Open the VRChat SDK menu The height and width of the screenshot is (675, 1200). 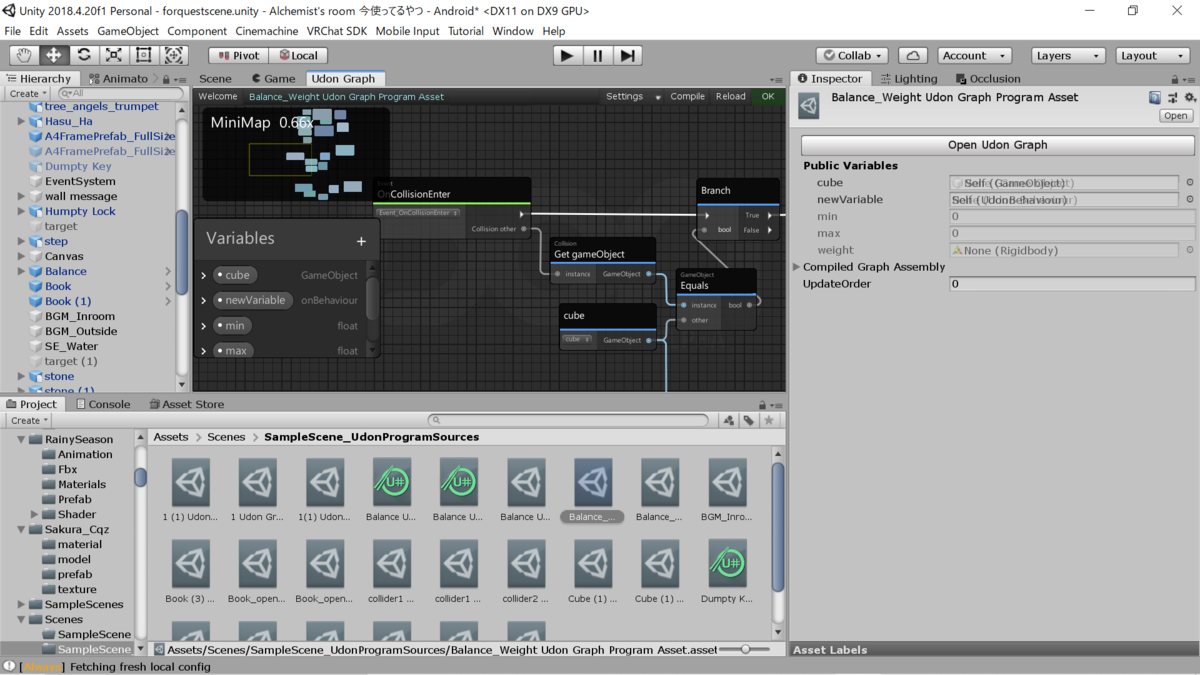coord(336,31)
